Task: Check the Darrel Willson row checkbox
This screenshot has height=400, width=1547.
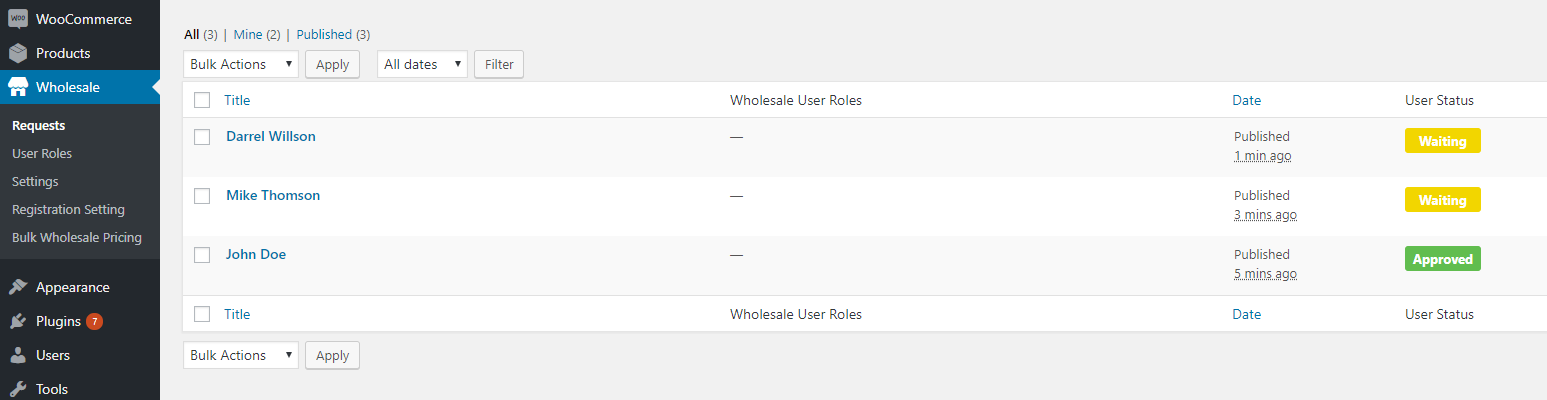Action: (x=202, y=137)
